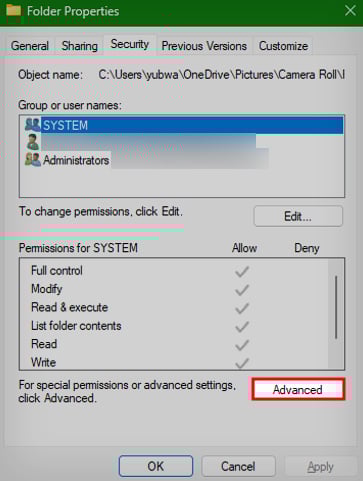Click the folder icon in title bar

13,11
